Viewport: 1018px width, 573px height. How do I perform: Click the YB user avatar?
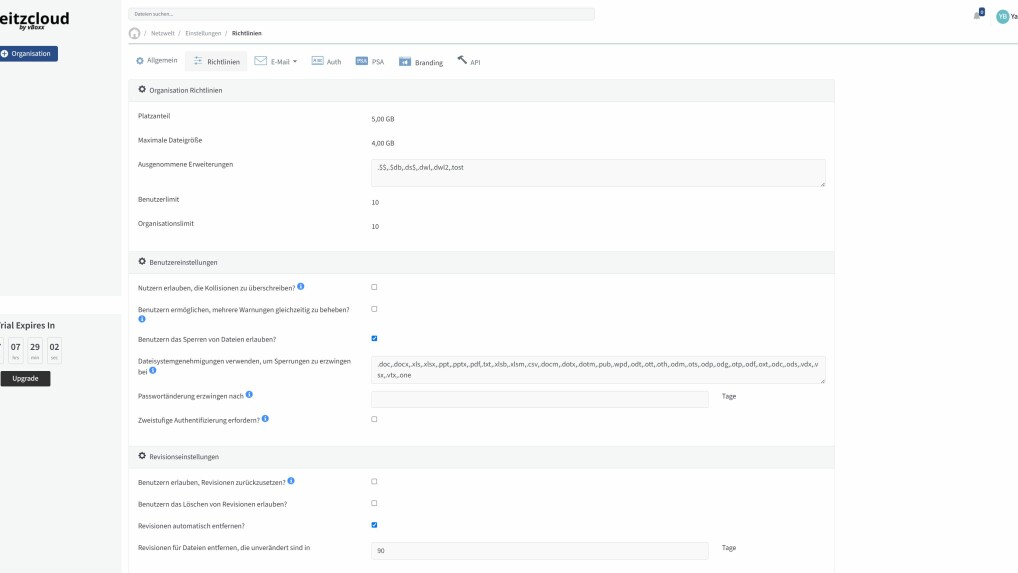coord(1002,16)
